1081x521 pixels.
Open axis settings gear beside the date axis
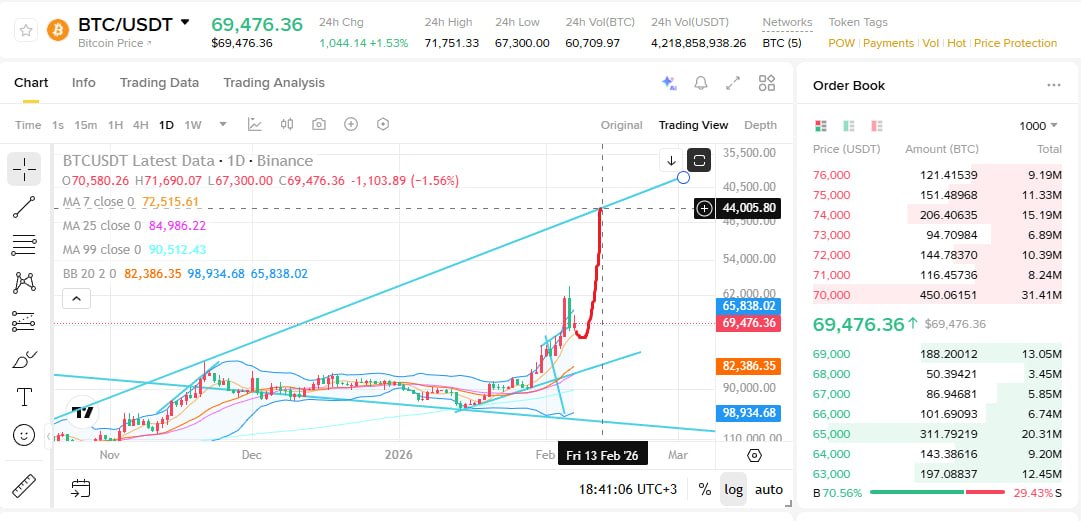pos(754,456)
